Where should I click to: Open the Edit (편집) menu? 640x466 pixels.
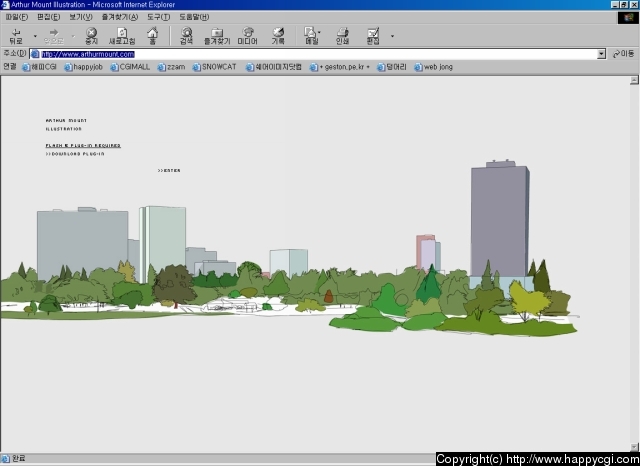click(49, 17)
